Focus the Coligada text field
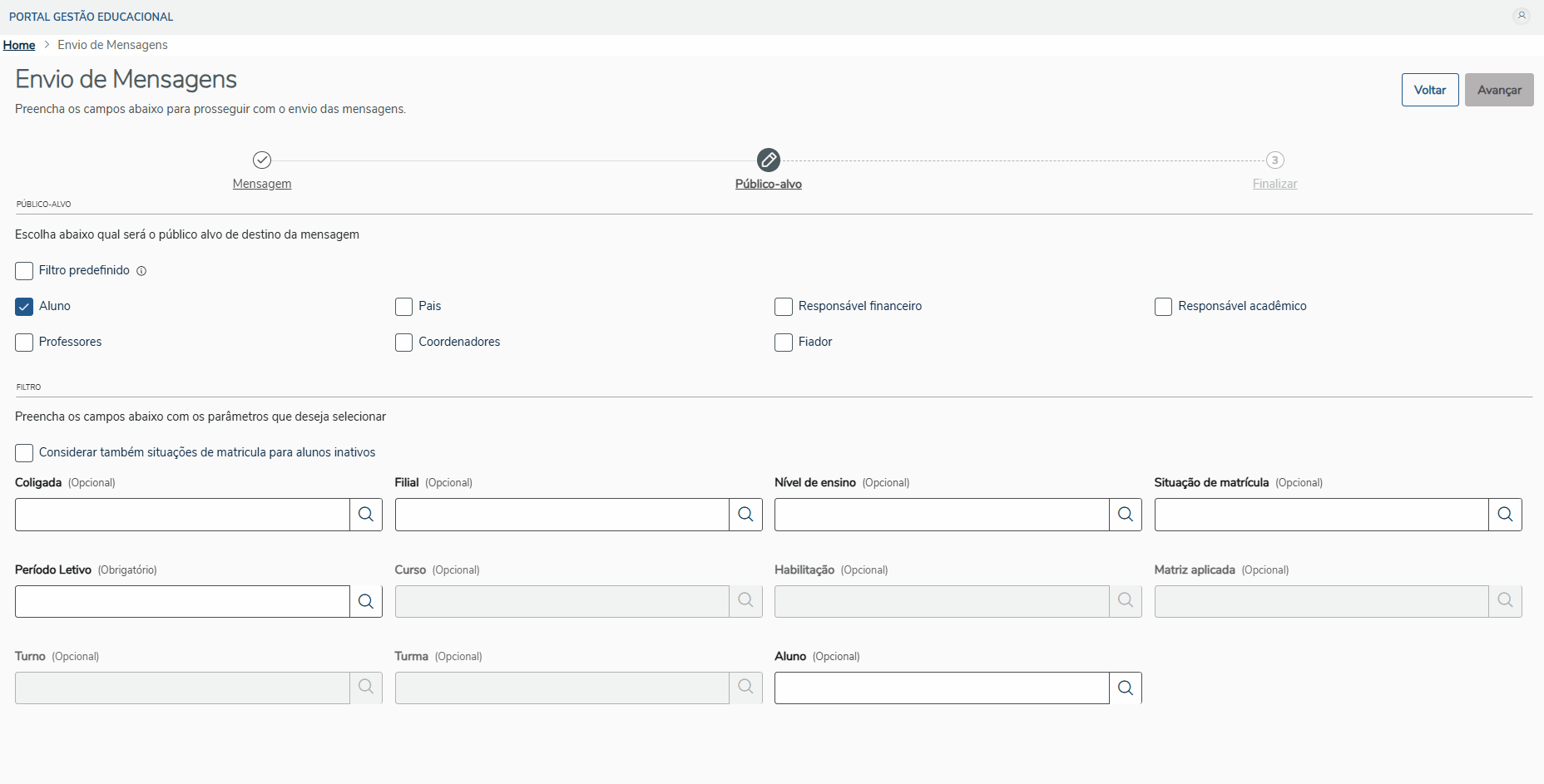Screen dimensions: 1544x784 [182, 515]
